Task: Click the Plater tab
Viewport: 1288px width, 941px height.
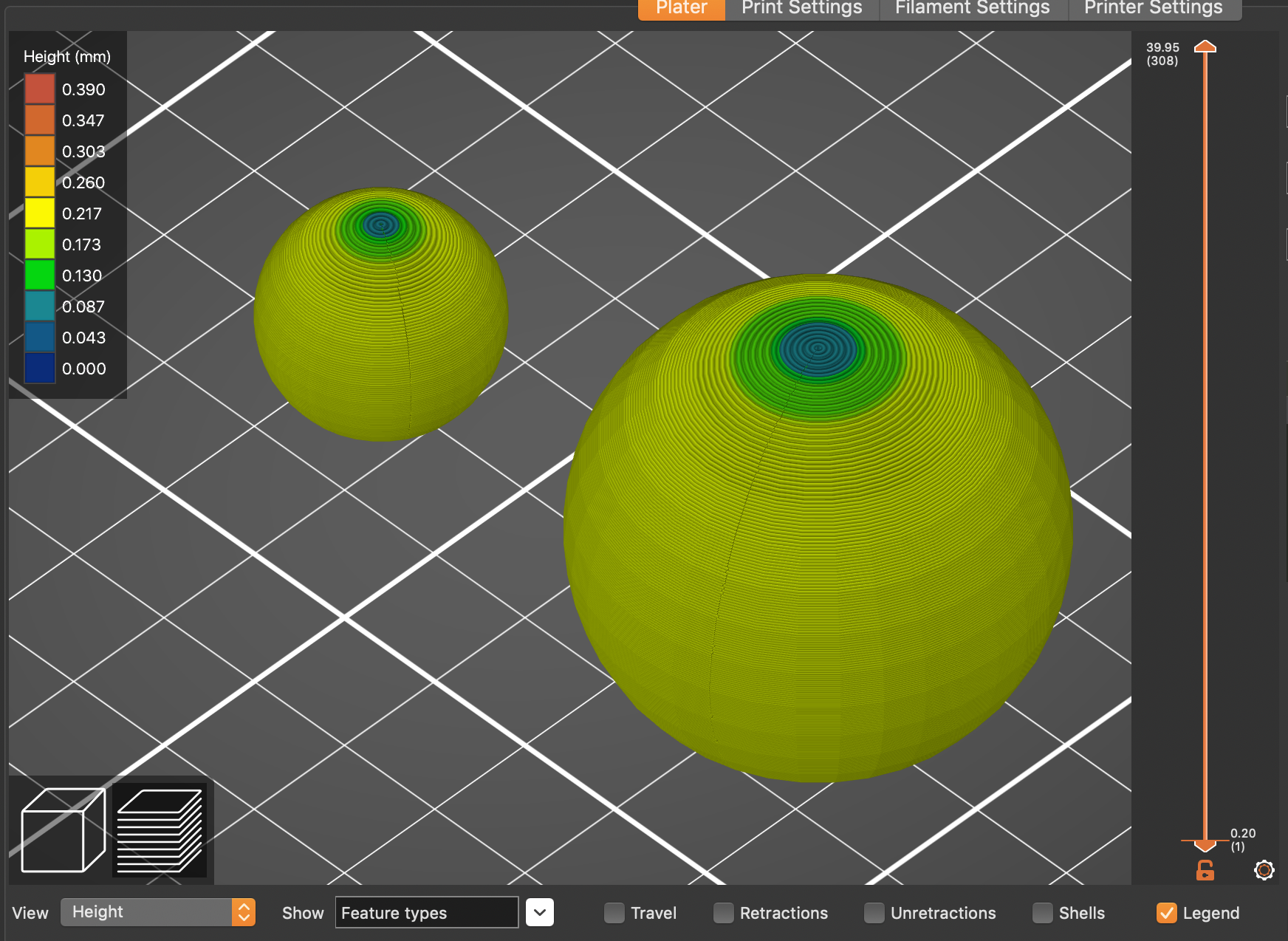Action: [679, 9]
